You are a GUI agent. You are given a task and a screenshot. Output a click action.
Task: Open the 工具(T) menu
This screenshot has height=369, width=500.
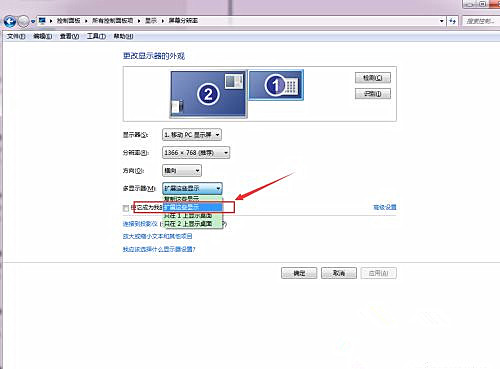point(96,36)
